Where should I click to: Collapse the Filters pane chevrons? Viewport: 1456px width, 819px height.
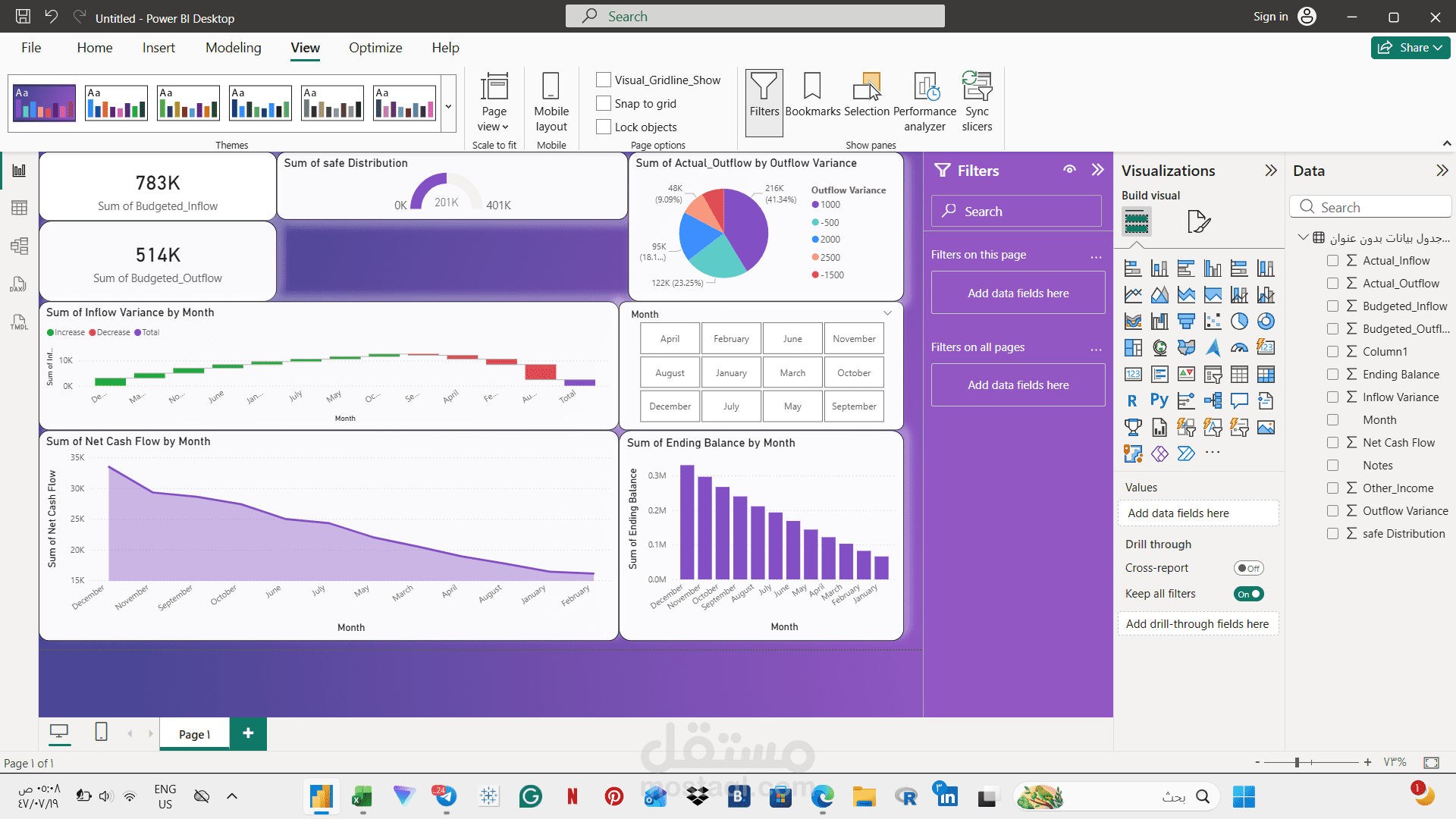[x=1097, y=170]
